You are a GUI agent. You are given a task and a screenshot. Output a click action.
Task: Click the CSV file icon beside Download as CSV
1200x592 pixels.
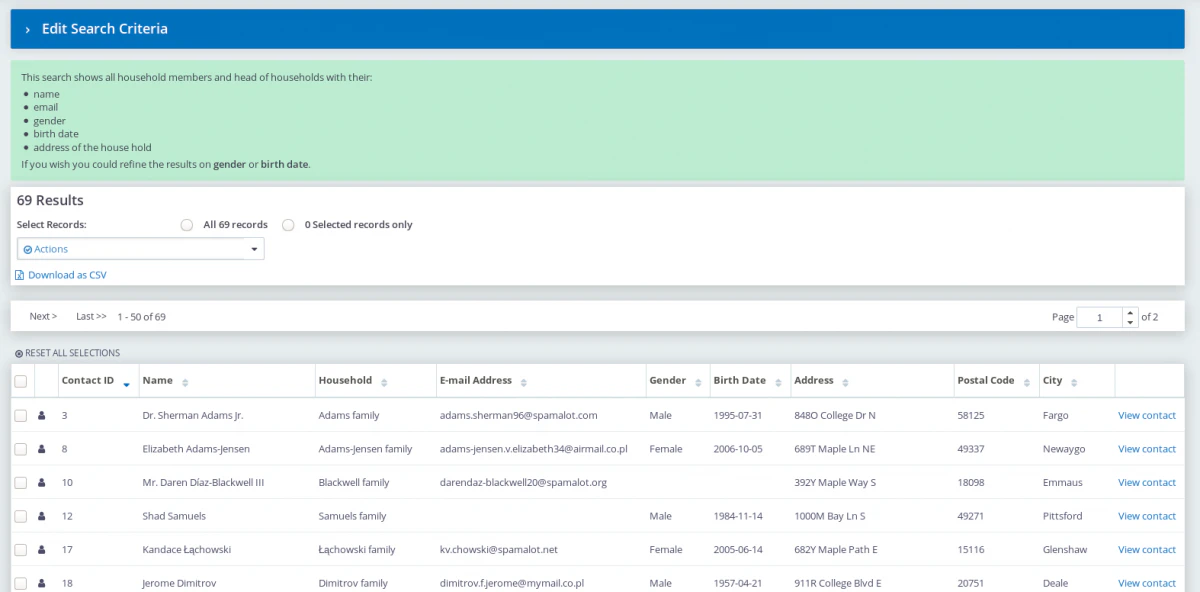20,275
